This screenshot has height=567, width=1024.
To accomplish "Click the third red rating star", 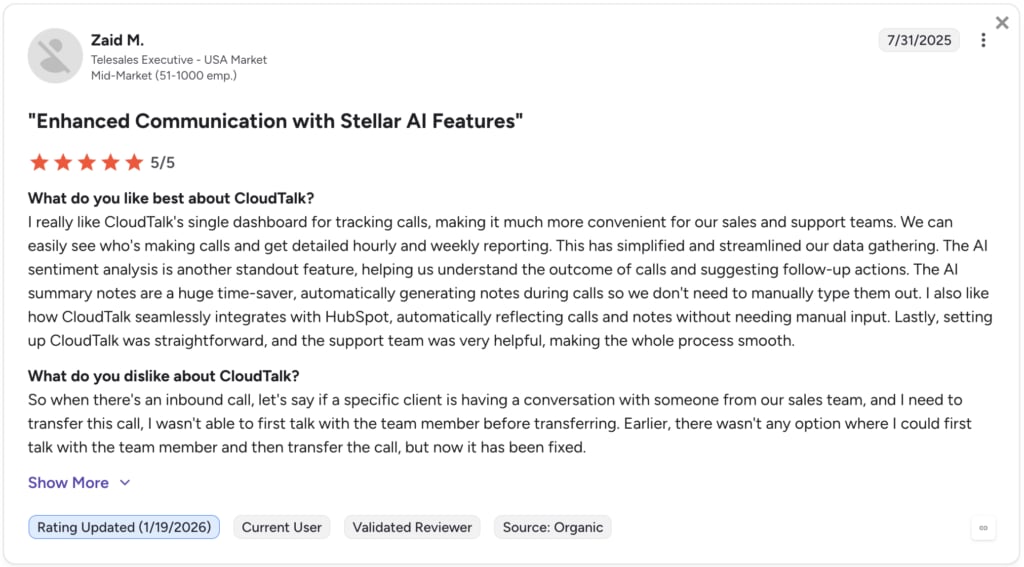I will click(86, 162).
